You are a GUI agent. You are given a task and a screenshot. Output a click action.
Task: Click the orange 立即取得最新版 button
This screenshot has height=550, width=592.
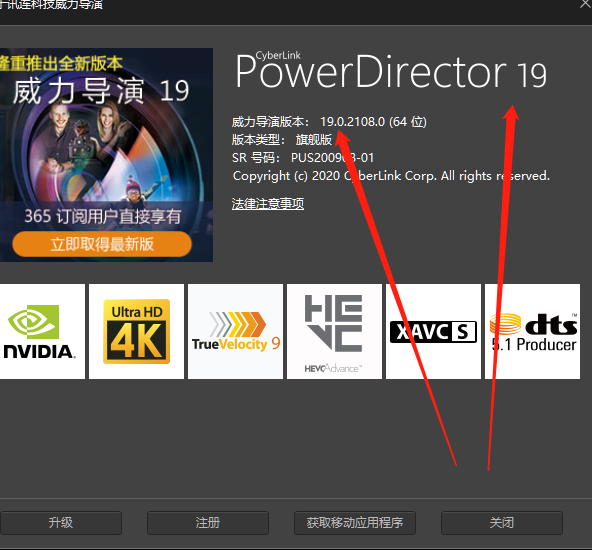click(102, 244)
